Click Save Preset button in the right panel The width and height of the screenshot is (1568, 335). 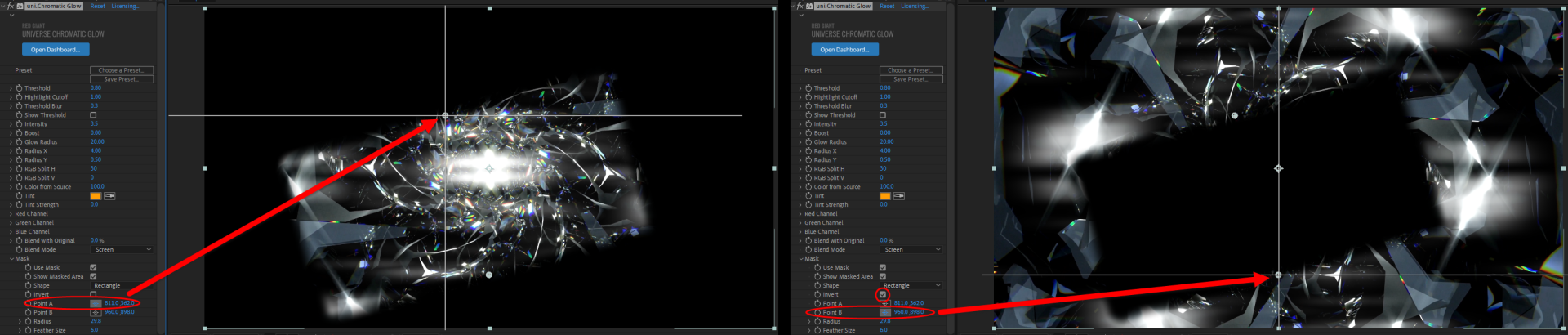coord(911,79)
